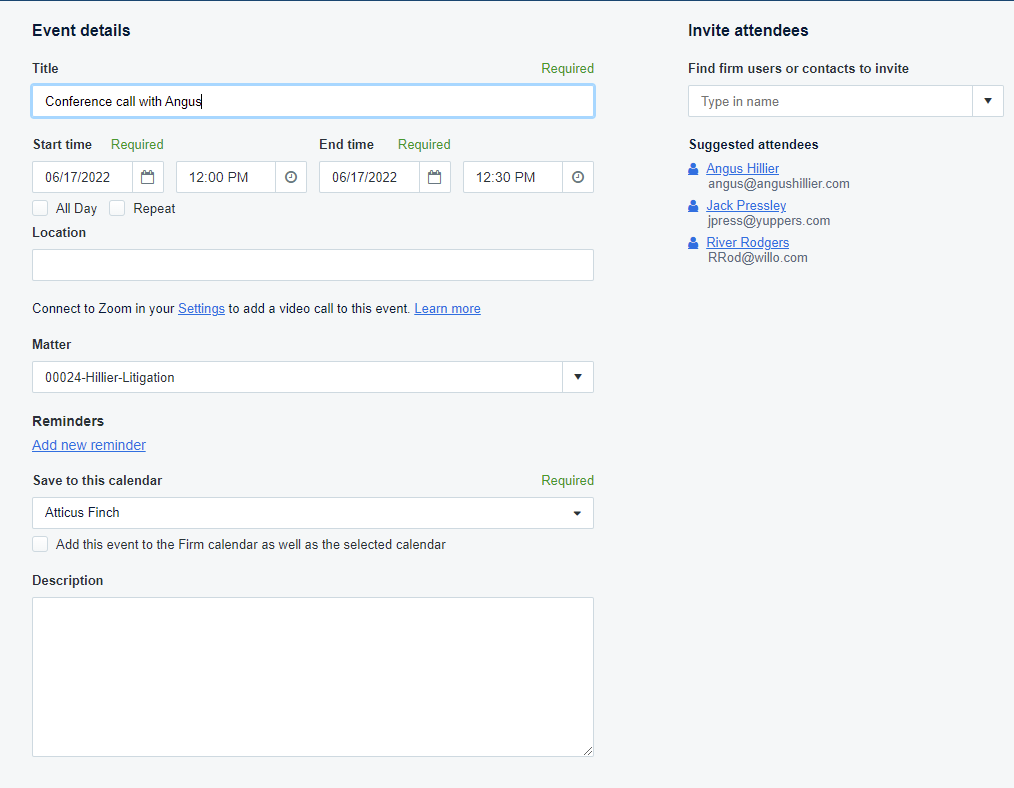
Task: Click the person icon beside River Rodgers
Action: click(694, 243)
